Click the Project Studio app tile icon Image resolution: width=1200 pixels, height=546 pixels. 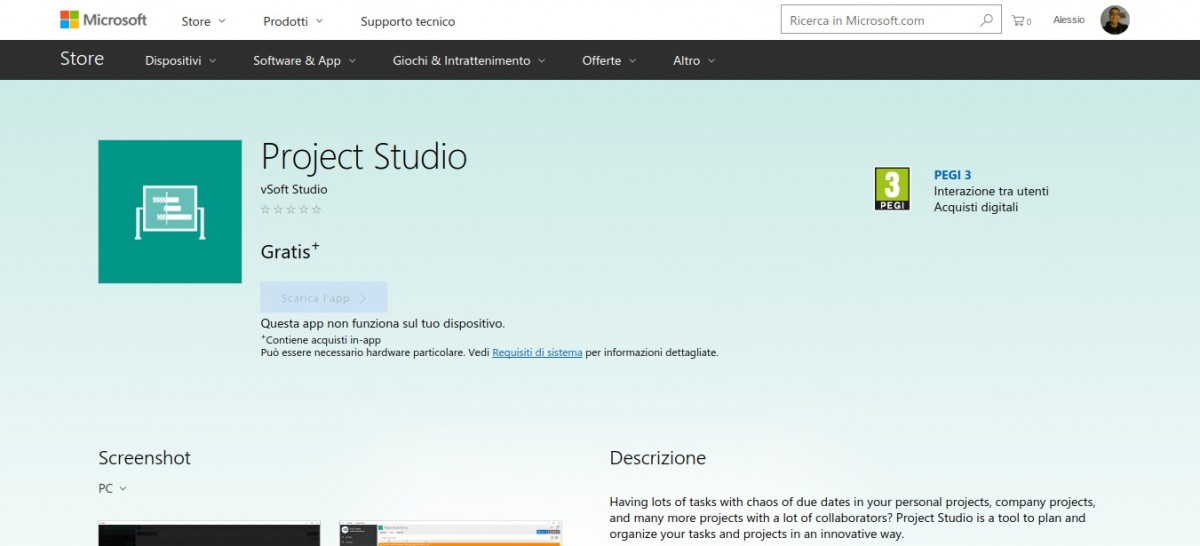pos(170,212)
